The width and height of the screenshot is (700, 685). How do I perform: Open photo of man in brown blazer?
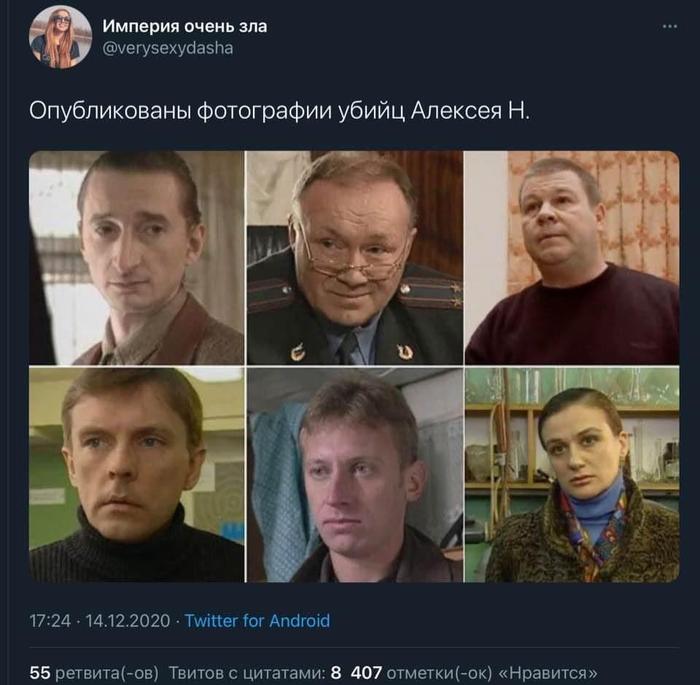137,258
